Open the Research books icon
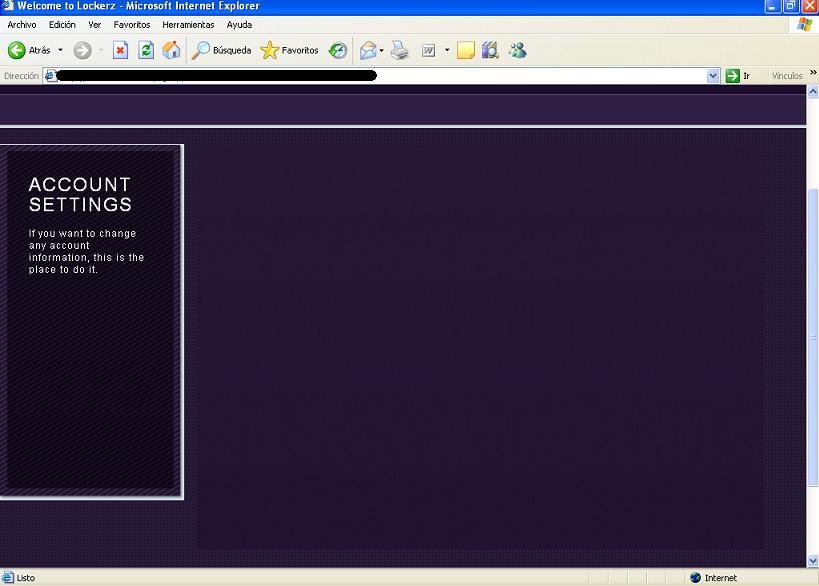The height and width of the screenshot is (586, 819). pos(490,50)
